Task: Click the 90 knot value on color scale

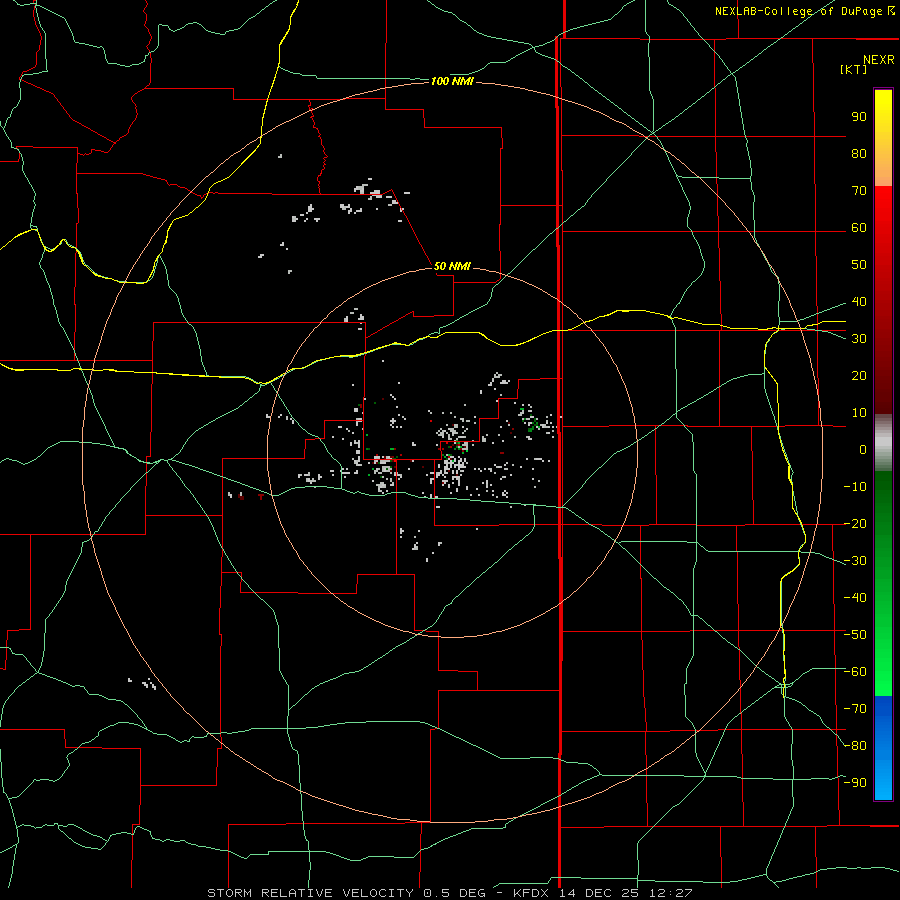Action: coord(859,117)
